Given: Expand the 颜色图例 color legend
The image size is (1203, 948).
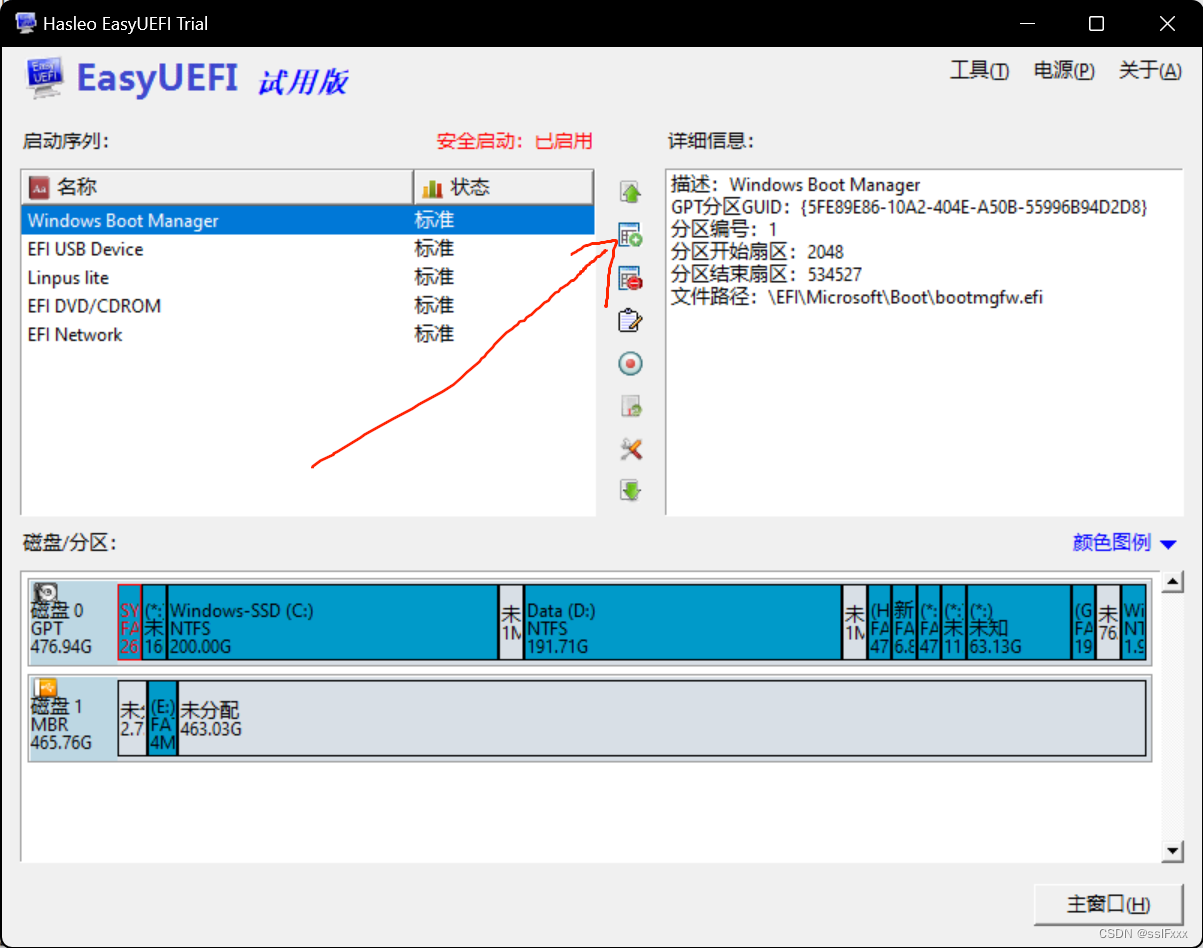Looking at the screenshot, I should pyautogui.click(x=1124, y=543).
